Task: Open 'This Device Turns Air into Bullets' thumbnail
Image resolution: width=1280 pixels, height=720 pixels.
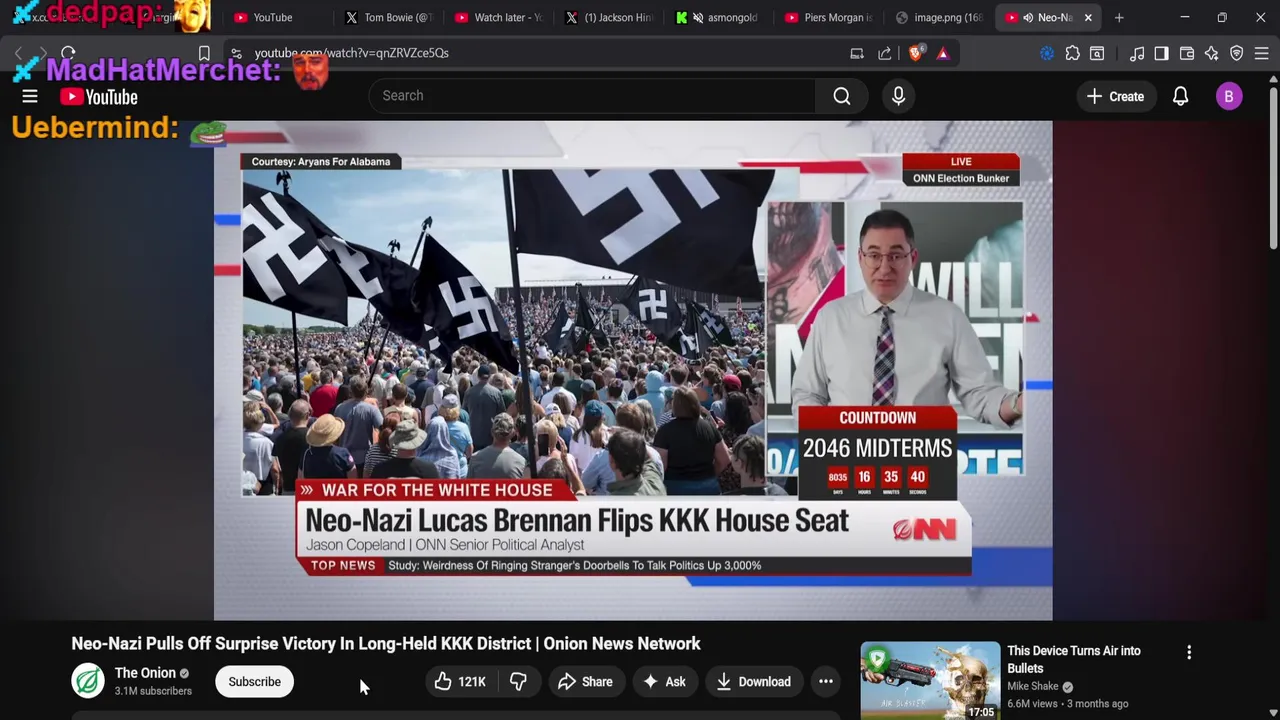Action: tap(930, 681)
